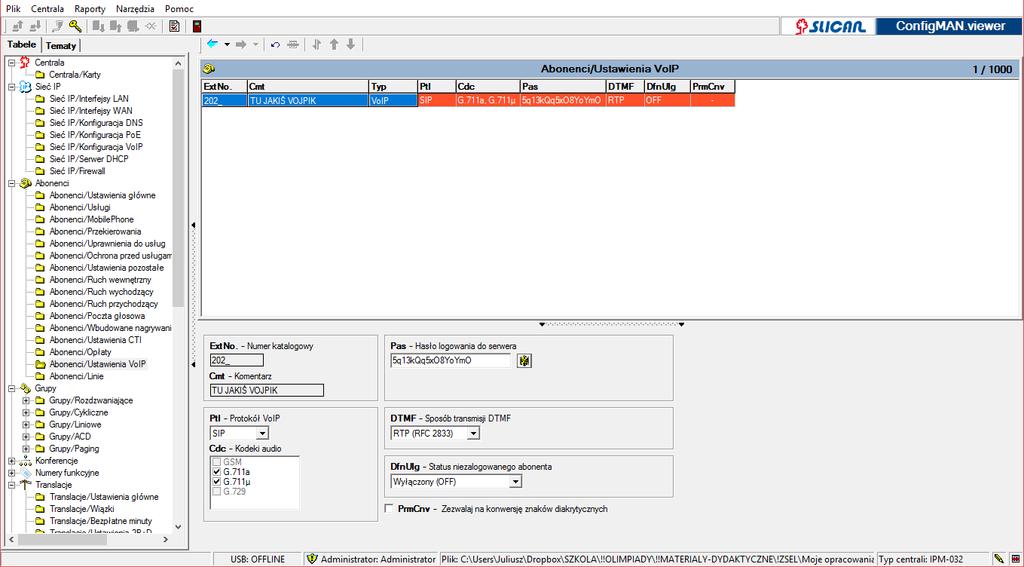Enable PrmCnv diacritic conversion checkbox
Image resolution: width=1024 pixels, height=567 pixels.
coord(389,508)
